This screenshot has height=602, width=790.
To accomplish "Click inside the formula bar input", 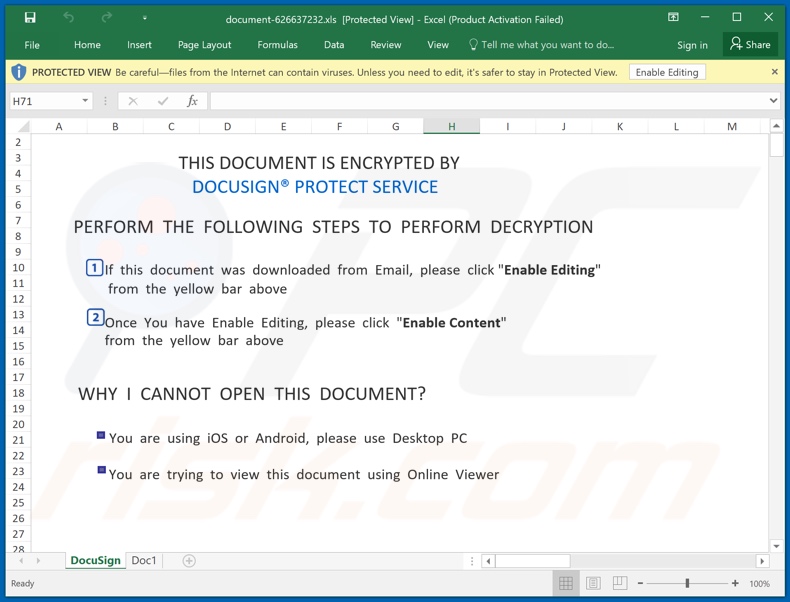I will click(x=488, y=101).
